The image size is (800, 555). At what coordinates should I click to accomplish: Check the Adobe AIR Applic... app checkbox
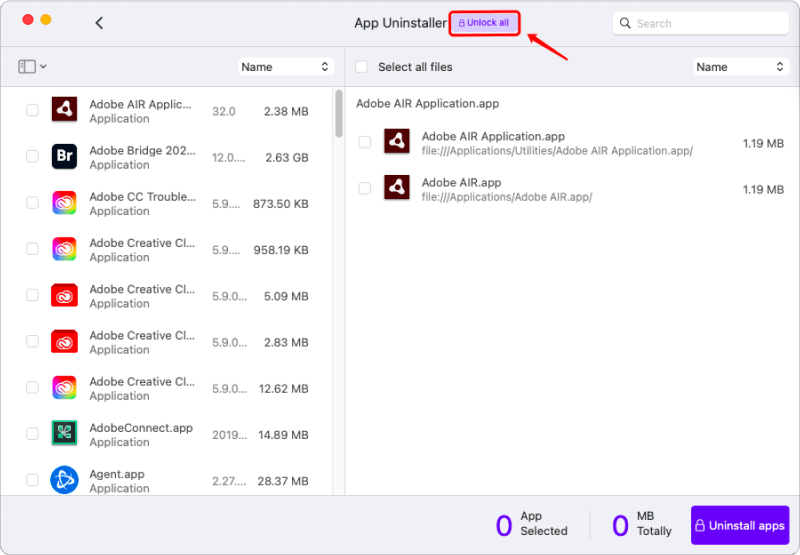tap(32, 110)
